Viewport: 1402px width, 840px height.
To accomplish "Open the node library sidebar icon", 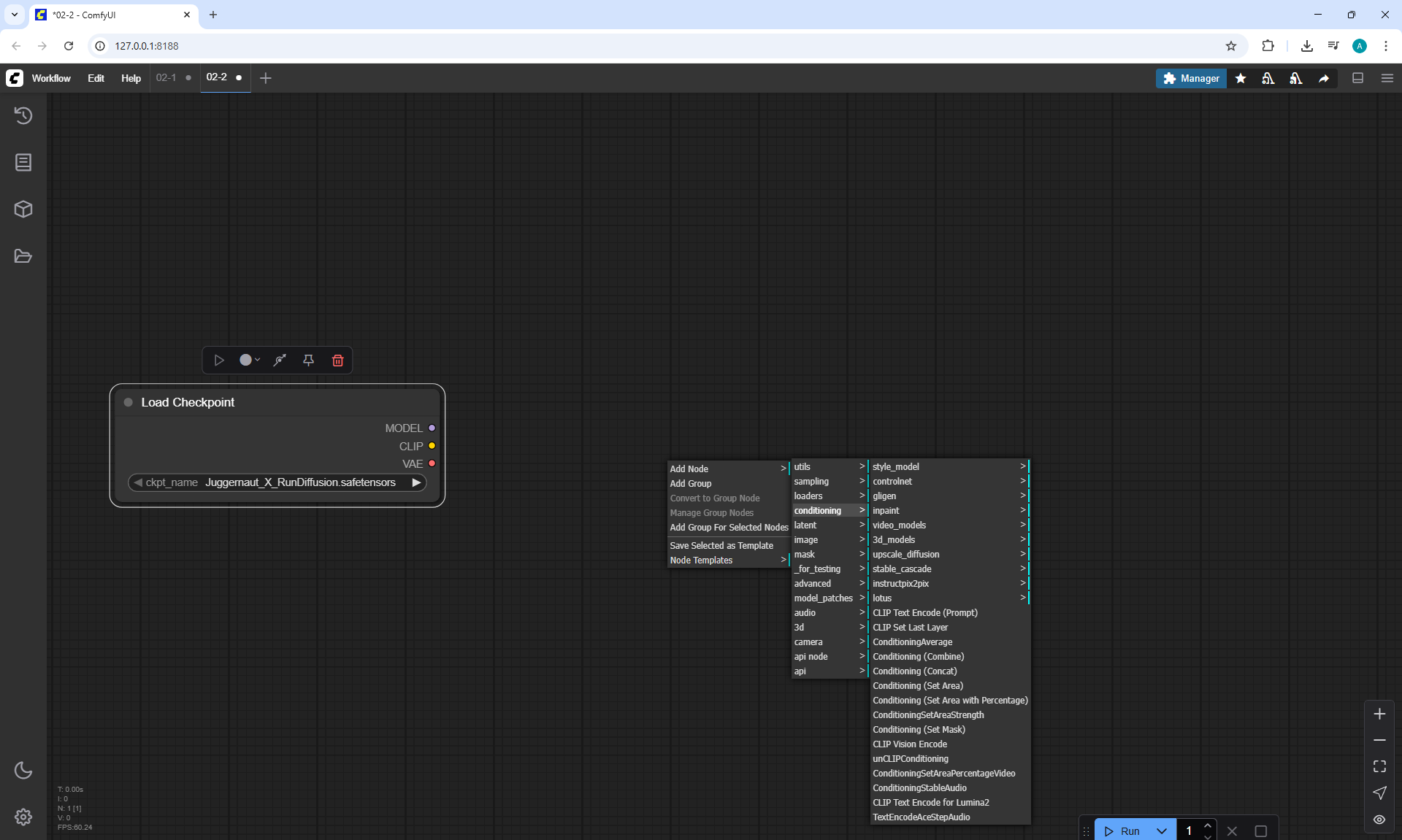I will coord(23,162).
